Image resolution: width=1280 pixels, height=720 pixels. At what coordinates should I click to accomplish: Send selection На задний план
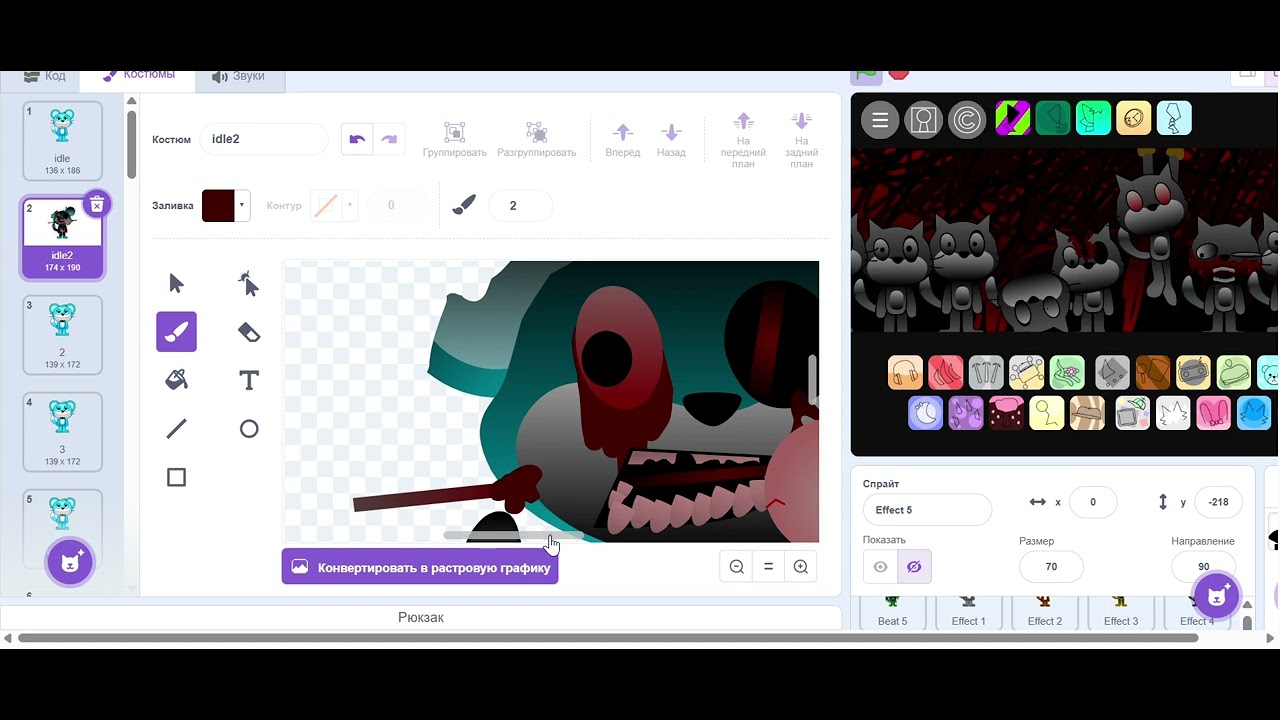click(x=801, y=140)
